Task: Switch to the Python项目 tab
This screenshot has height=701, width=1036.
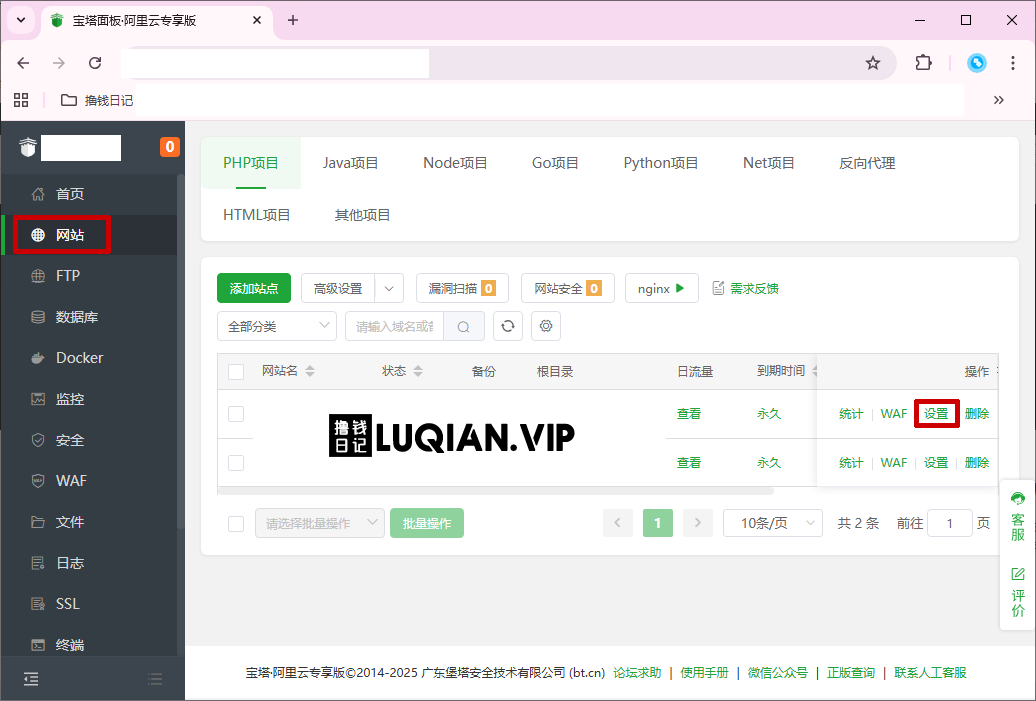Action: click(x=660, y=162)
